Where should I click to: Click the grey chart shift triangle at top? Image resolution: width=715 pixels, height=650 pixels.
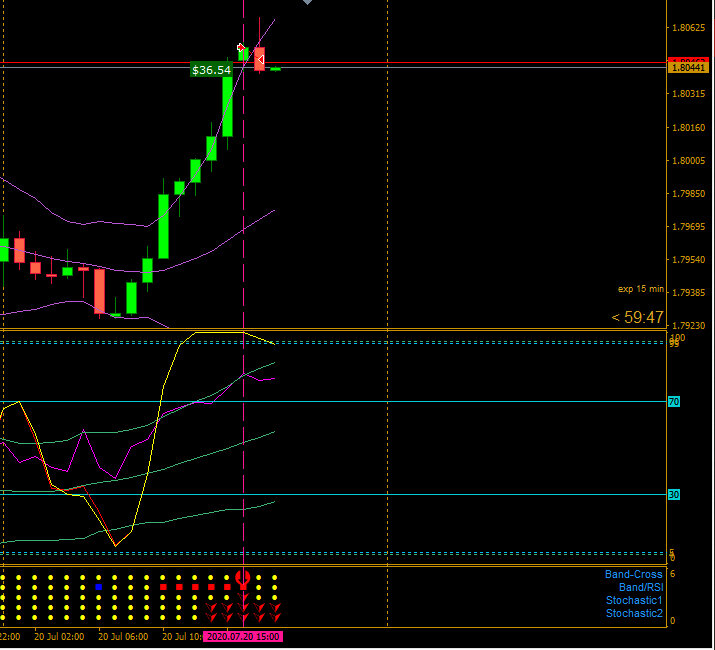point(307,2)
